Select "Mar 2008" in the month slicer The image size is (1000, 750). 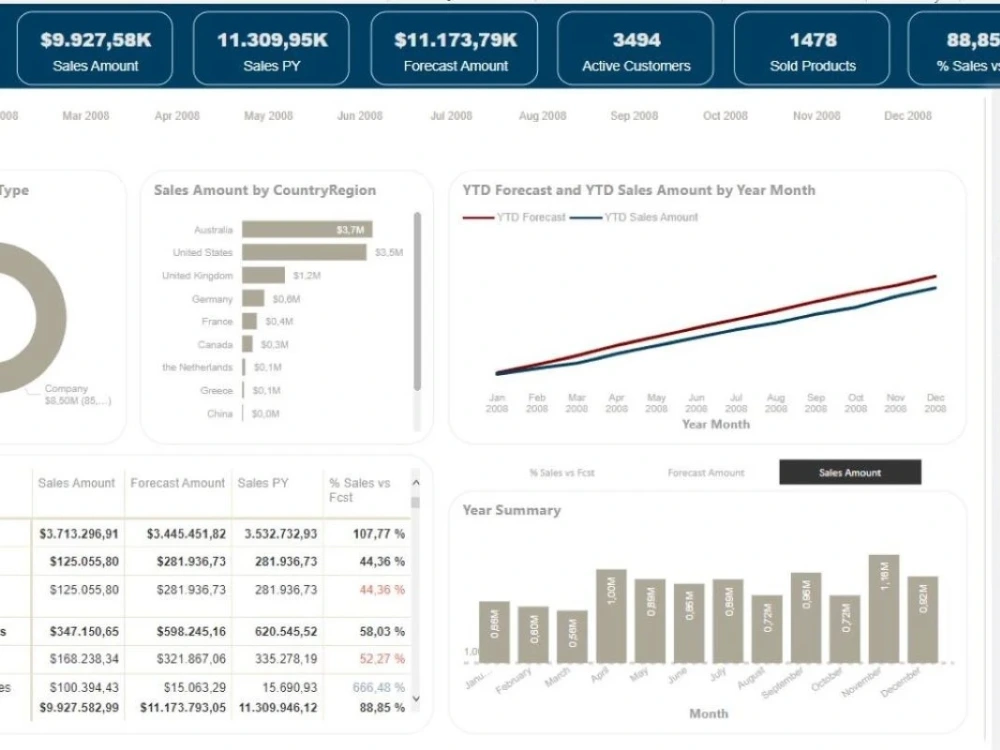85,115
